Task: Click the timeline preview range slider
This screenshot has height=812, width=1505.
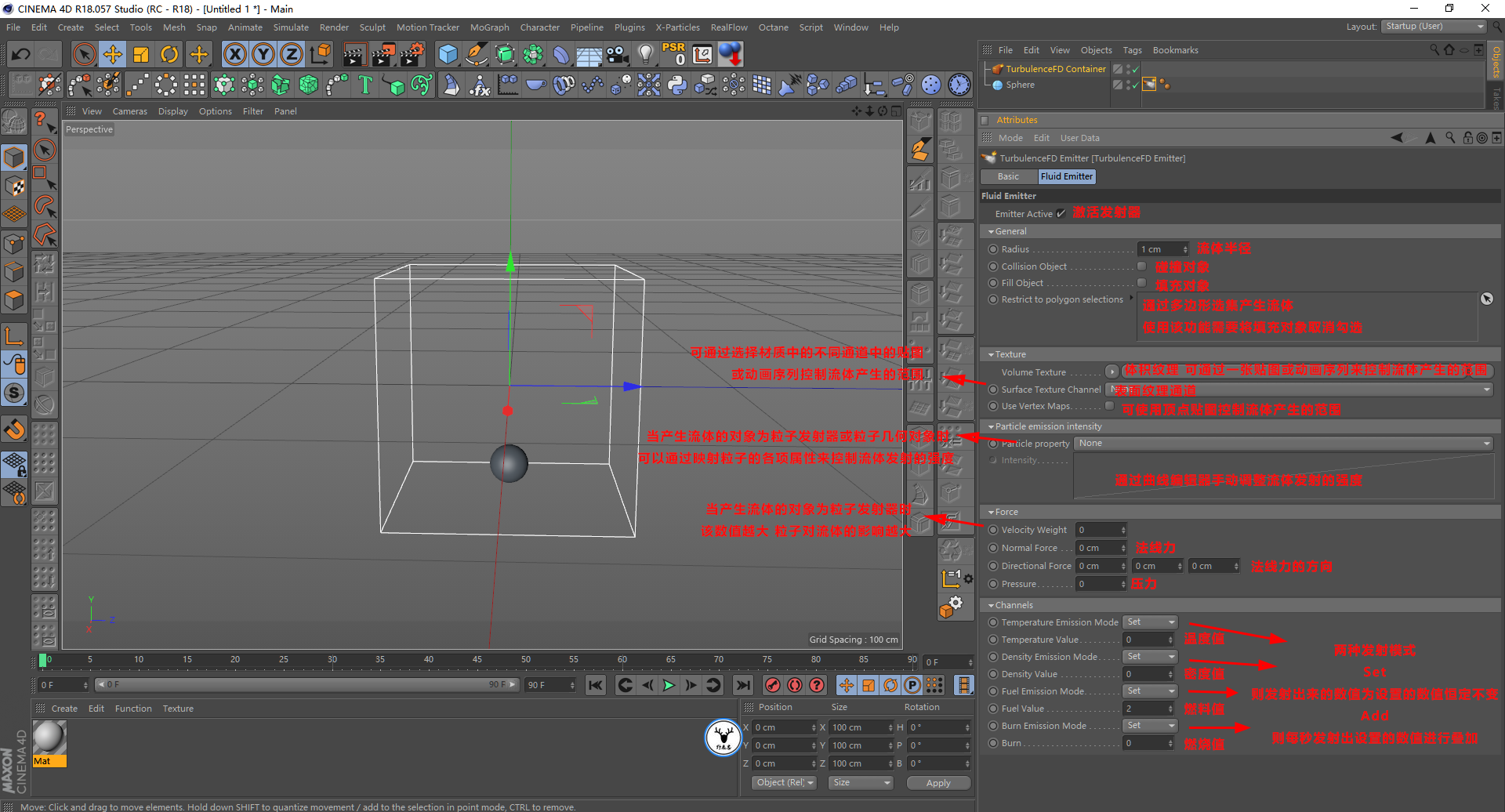Action: (x=307, y=685)
